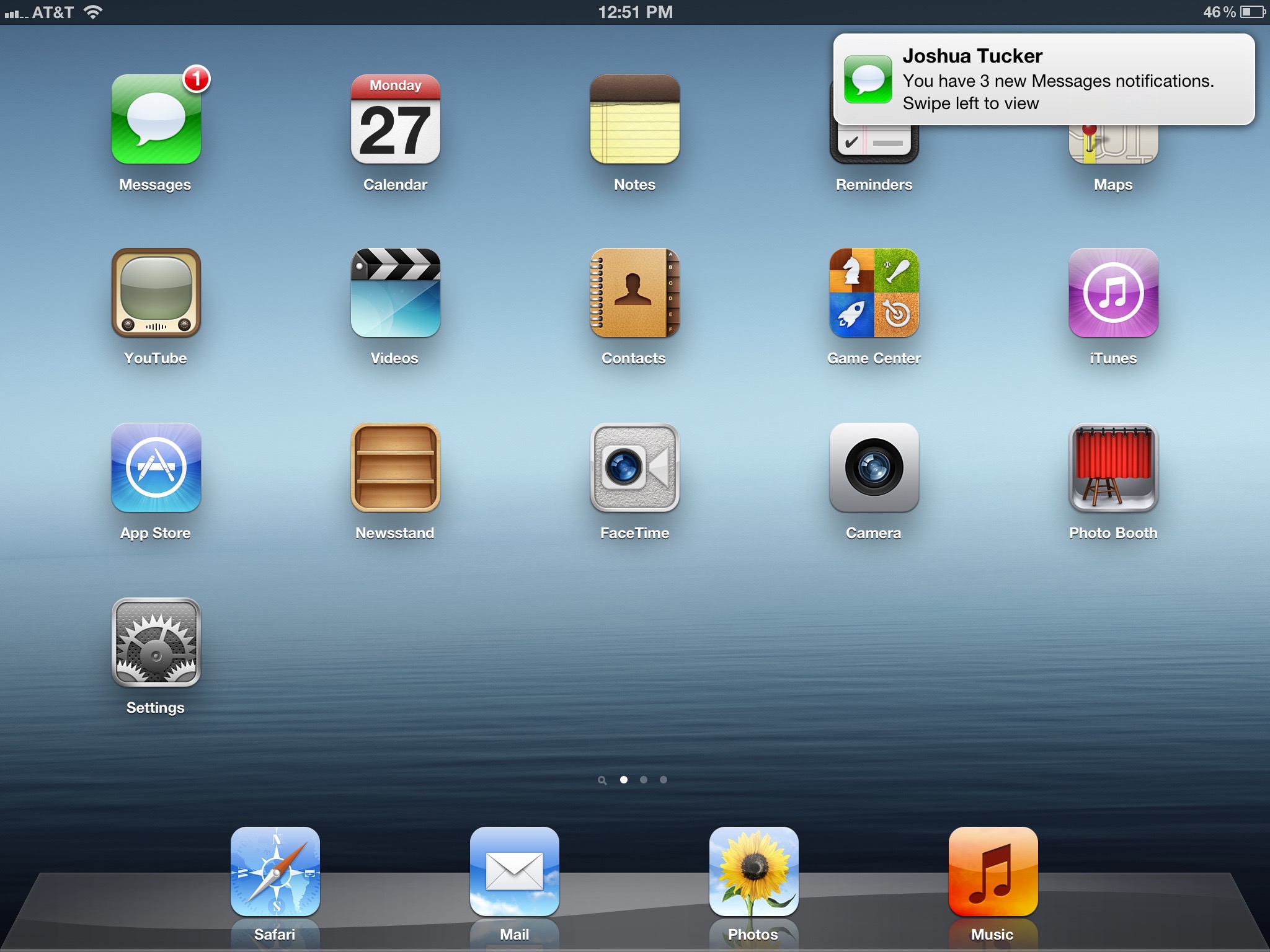Open the Messages app

(156, 119)
